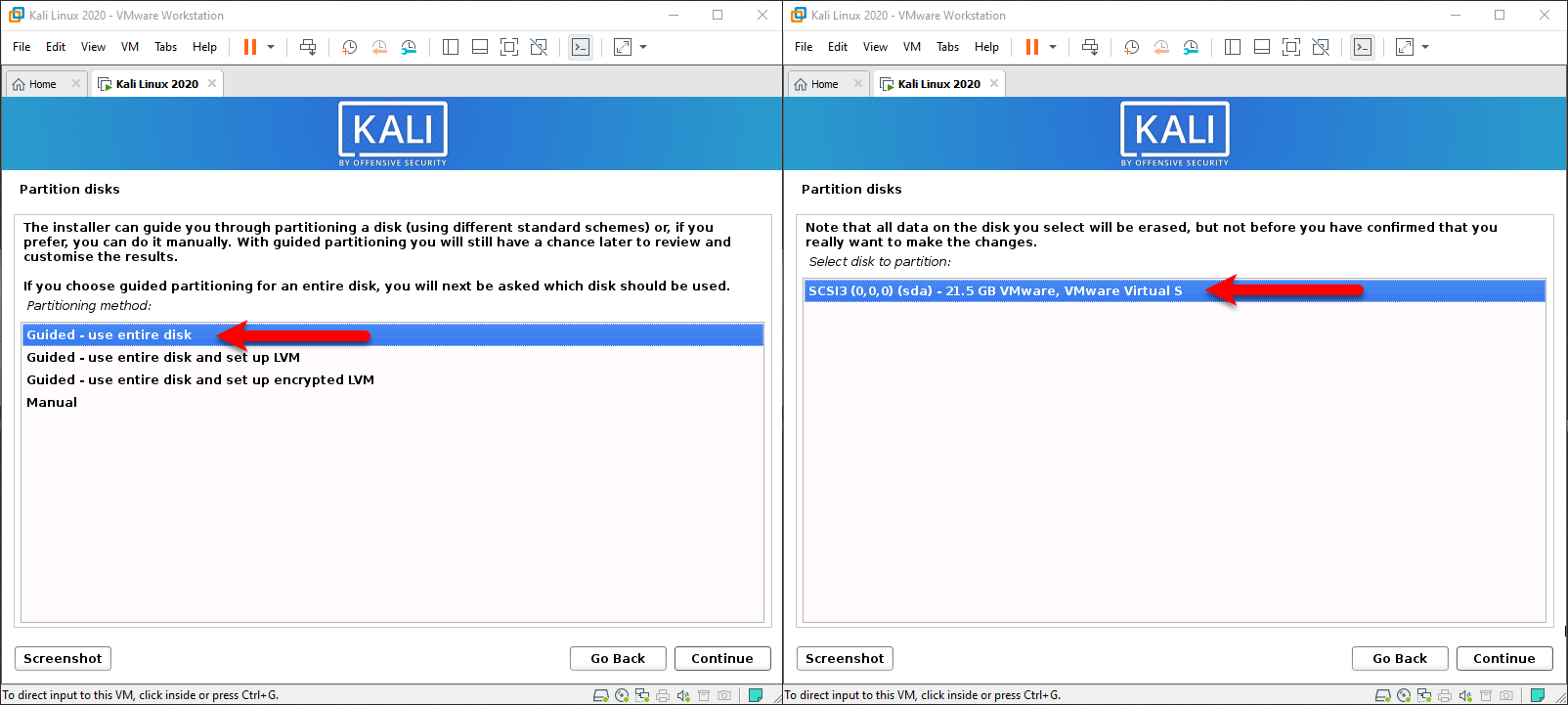Take a snapshot using the clock-plus icon in the left window
The height and width of the screenshot is (705, 1568).
(x=349, y=47)
